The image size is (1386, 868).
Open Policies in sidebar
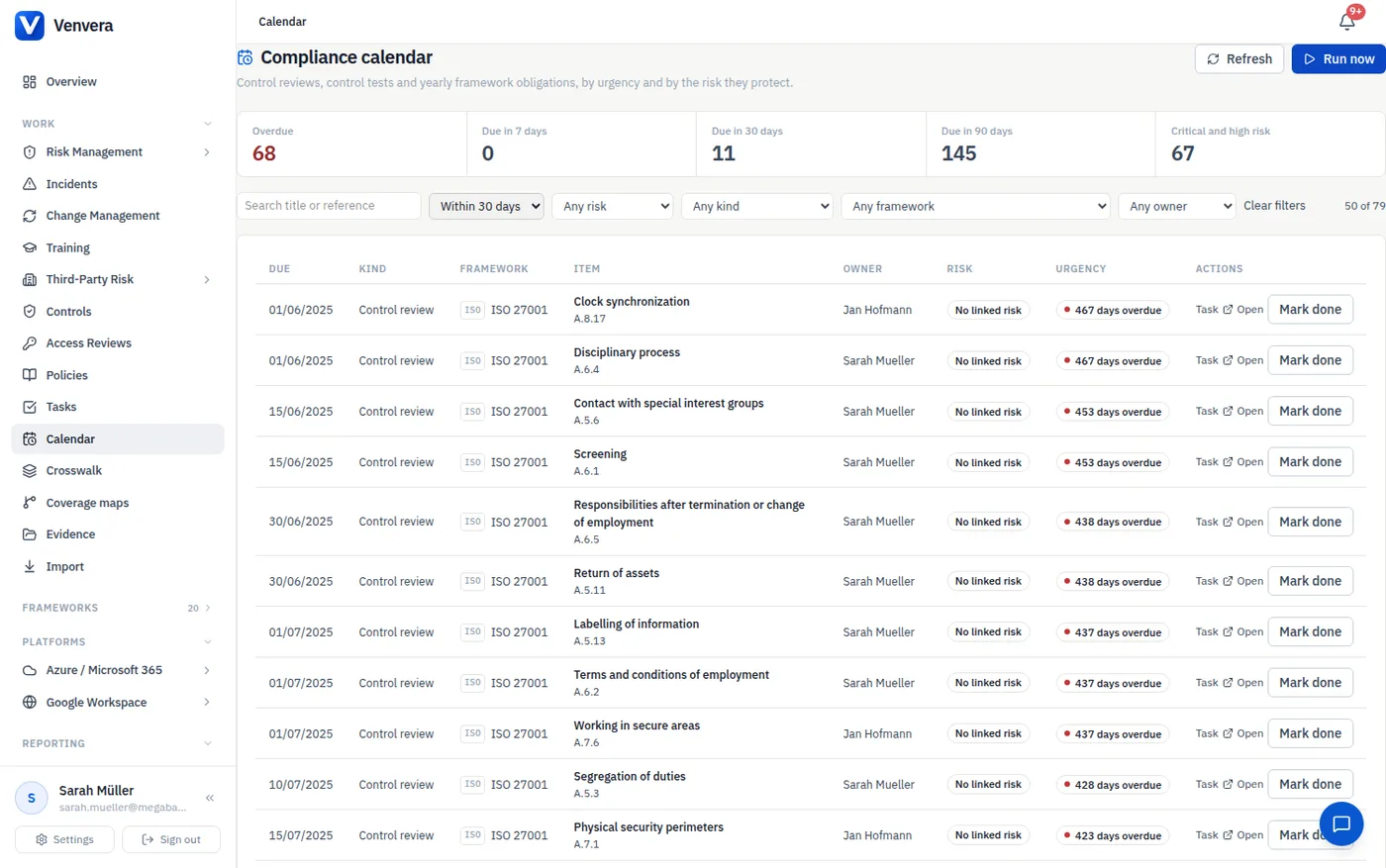coord(118,375)
